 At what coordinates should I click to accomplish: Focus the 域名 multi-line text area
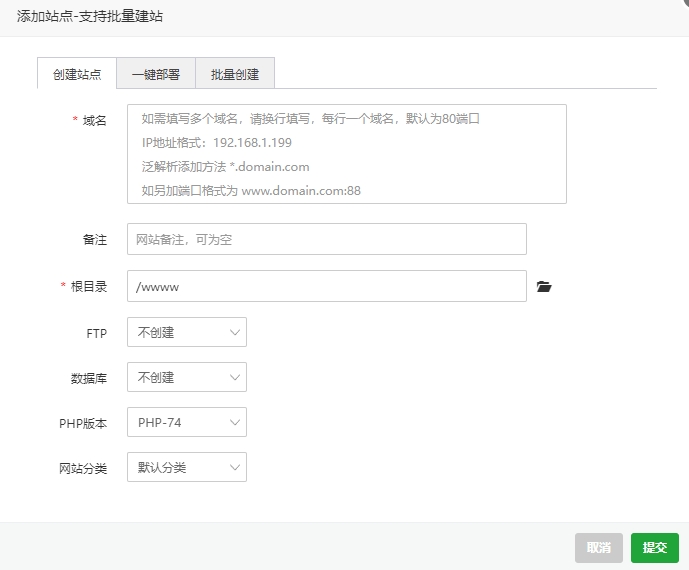[346, 154]
